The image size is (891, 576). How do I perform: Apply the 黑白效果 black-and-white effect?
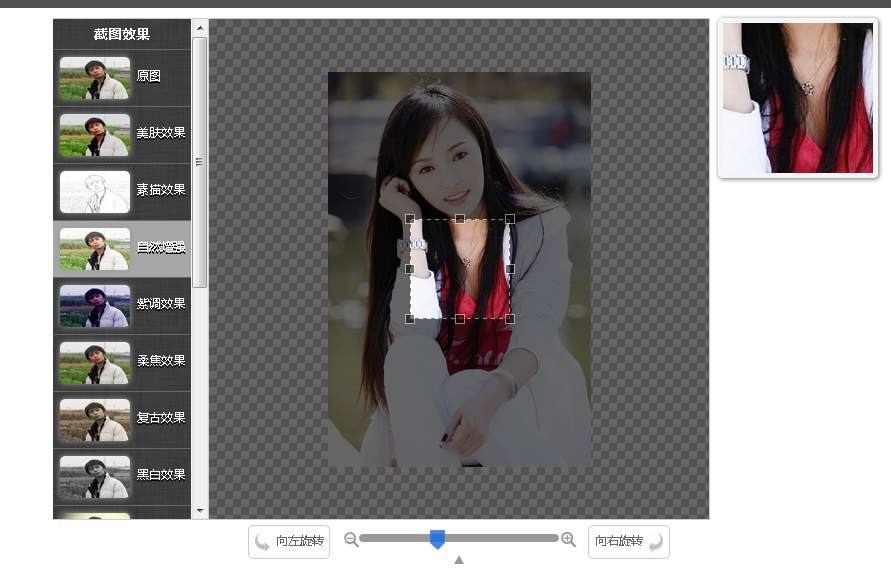coord(120,476)
